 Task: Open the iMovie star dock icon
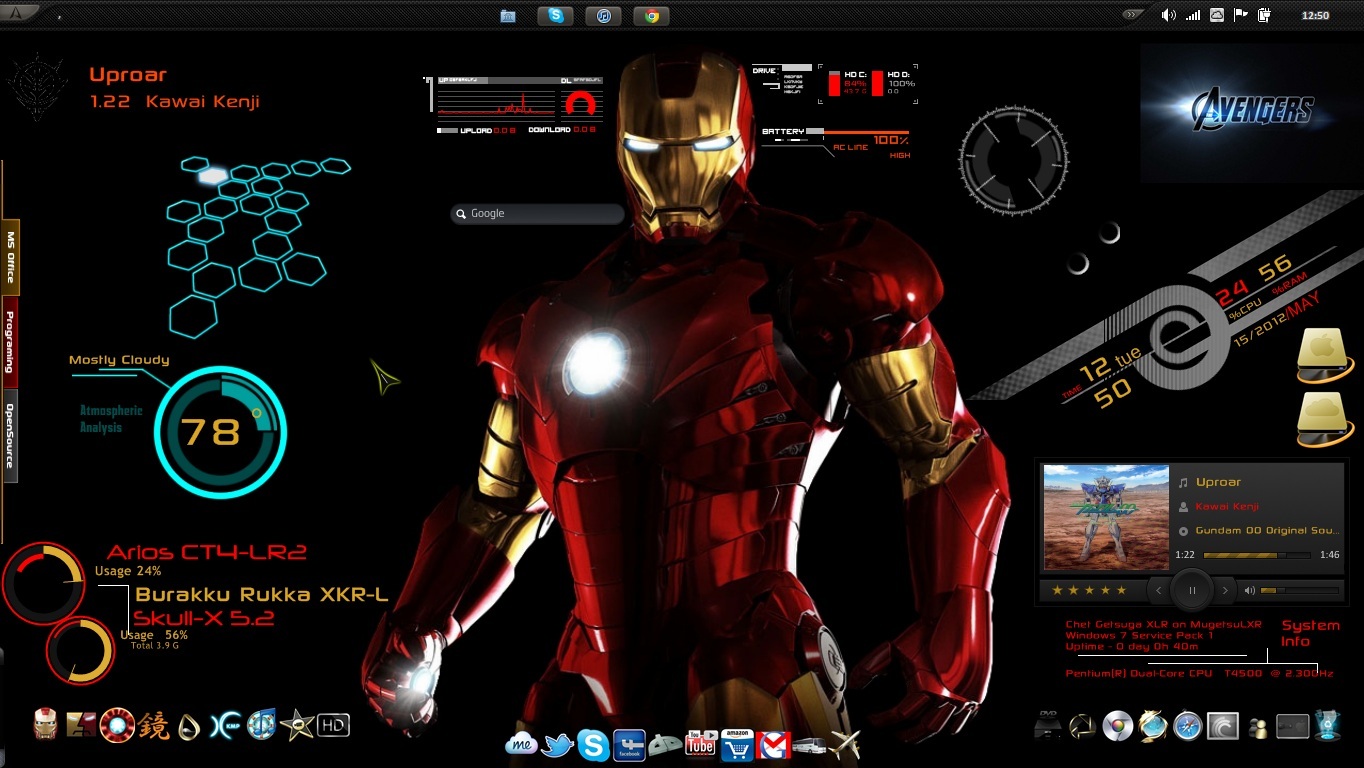297,724
